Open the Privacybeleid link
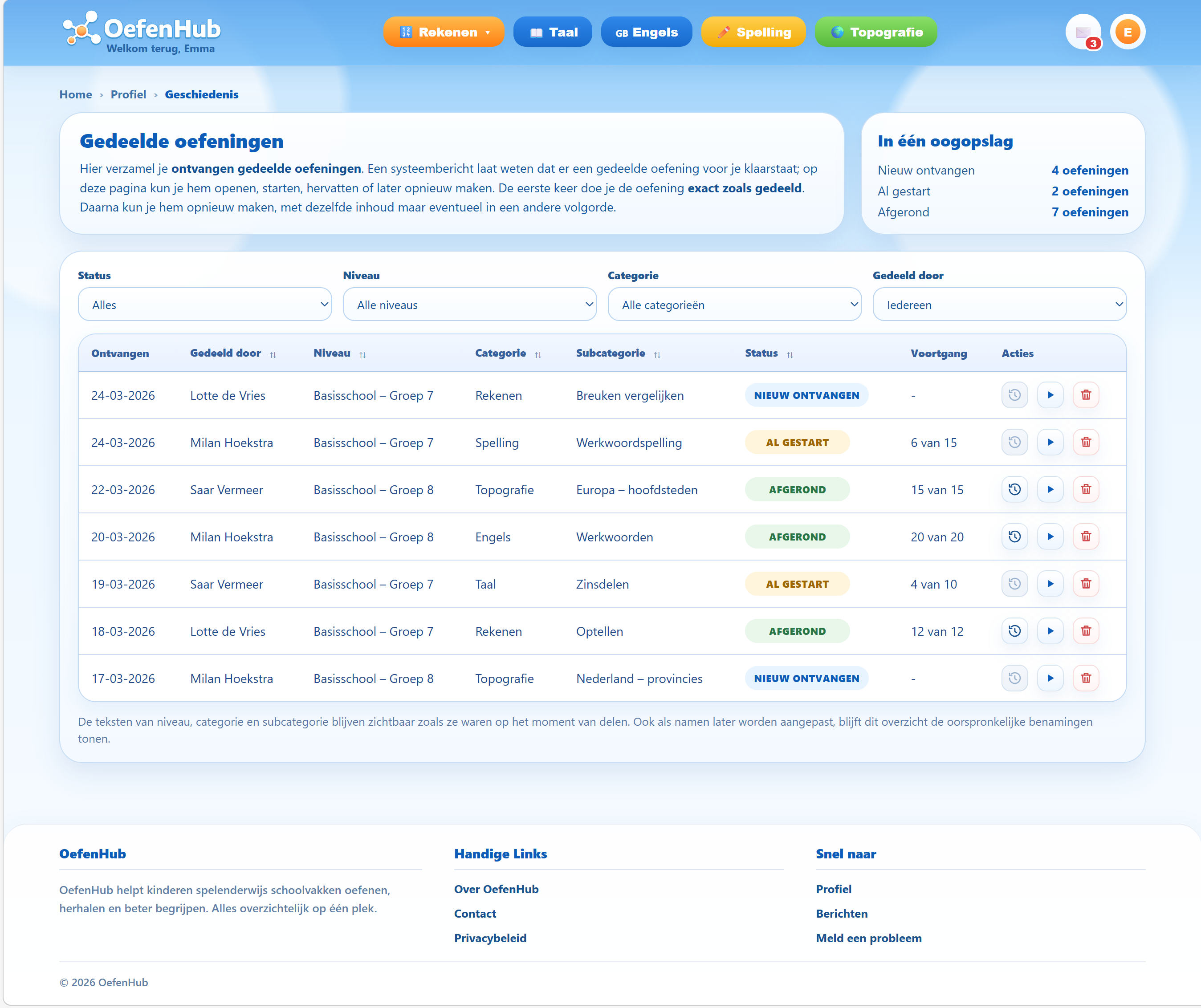Screen dimensions: 1201x1008 pos(490,938)
